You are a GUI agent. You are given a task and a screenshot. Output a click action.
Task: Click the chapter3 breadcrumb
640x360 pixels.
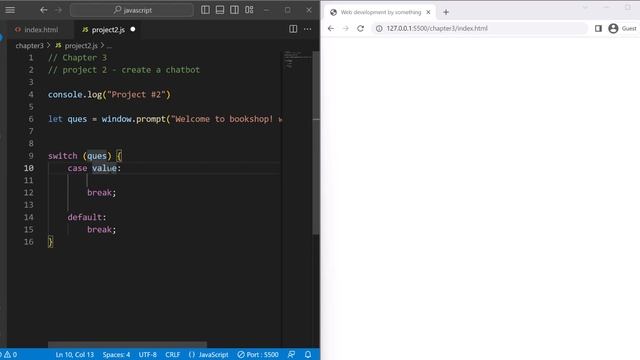[29, 46]
